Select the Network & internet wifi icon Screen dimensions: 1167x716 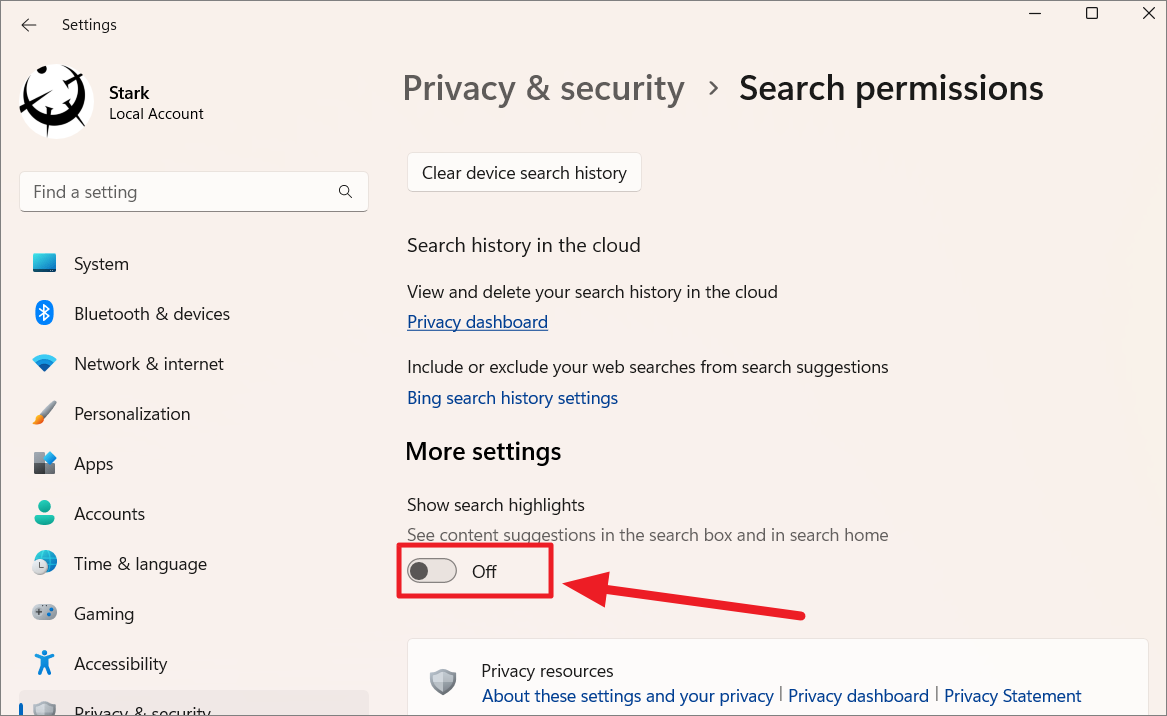pos(44,364)
